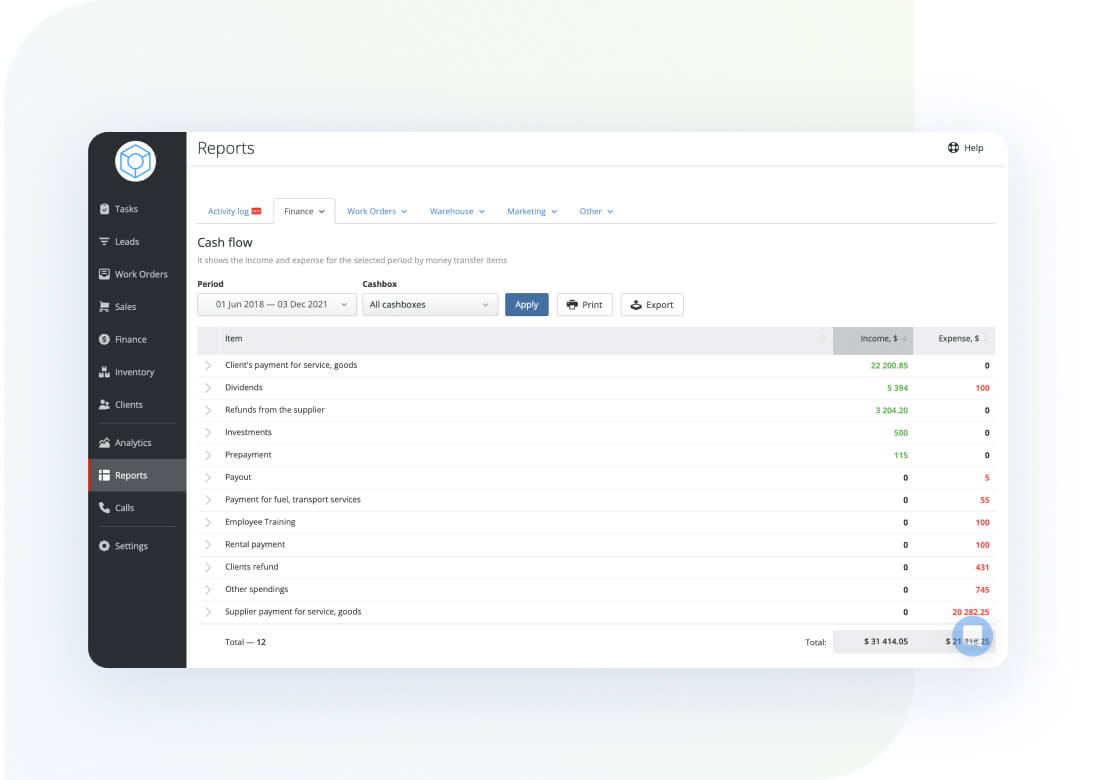This screenshot has height=780, width=1096.
Task: Open Analytics via its chart icon
Action: [105, 443]
